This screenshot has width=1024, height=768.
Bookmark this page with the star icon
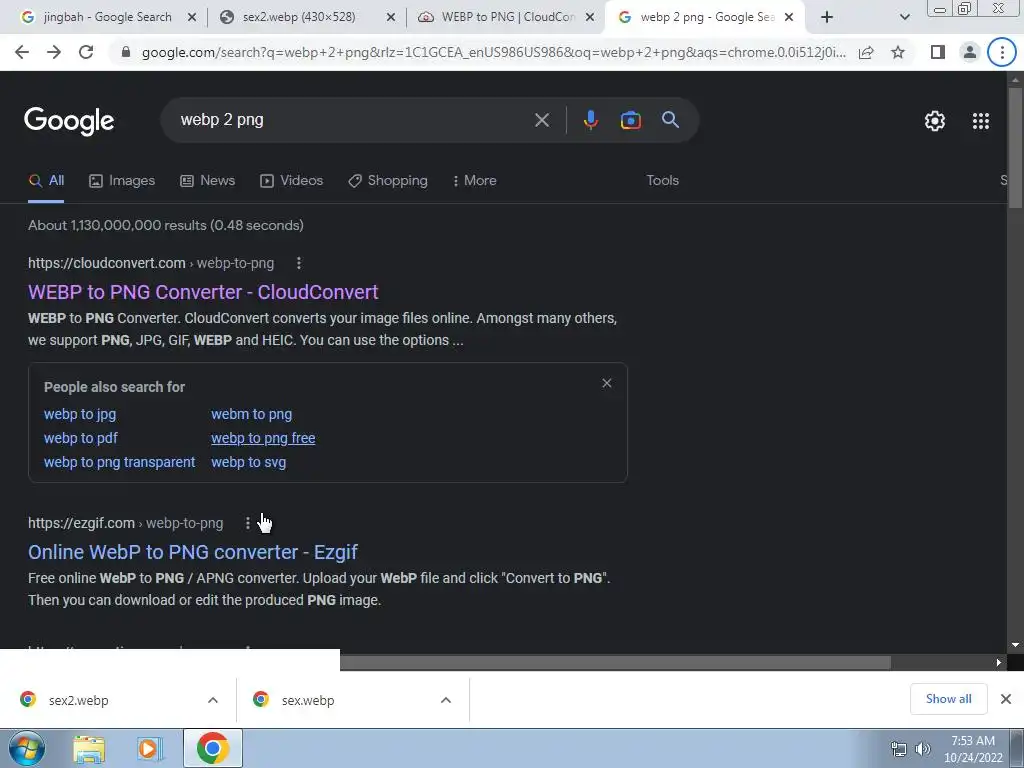(898, 52)
